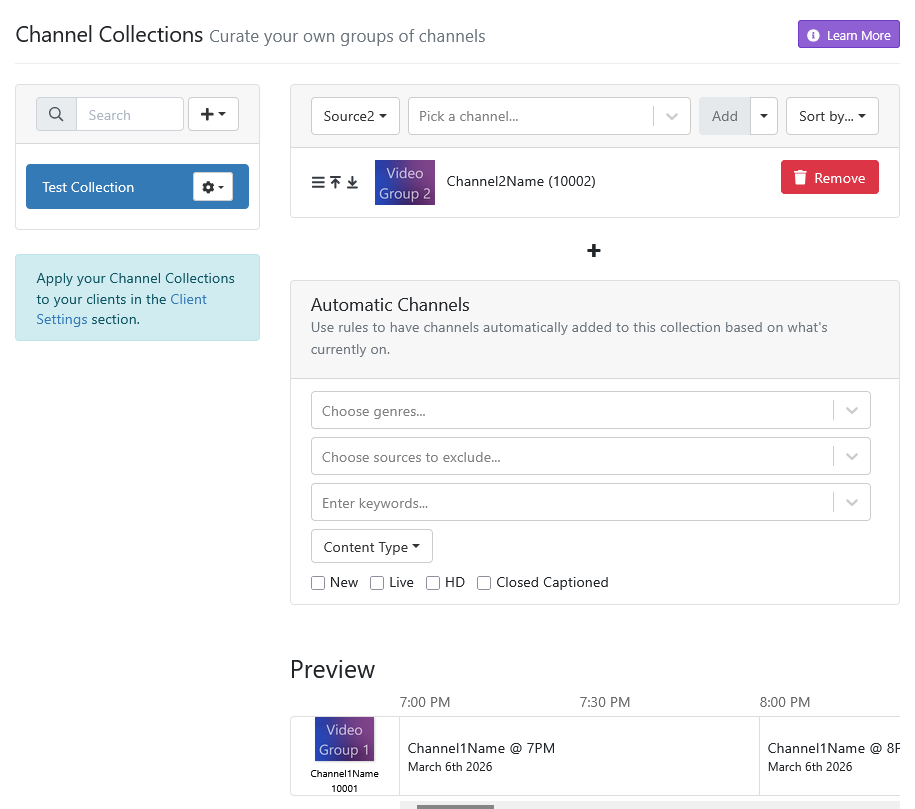The image size is (915, 809).
Task: Click the Video Group 2 channel logo
Action: [405, 183]
